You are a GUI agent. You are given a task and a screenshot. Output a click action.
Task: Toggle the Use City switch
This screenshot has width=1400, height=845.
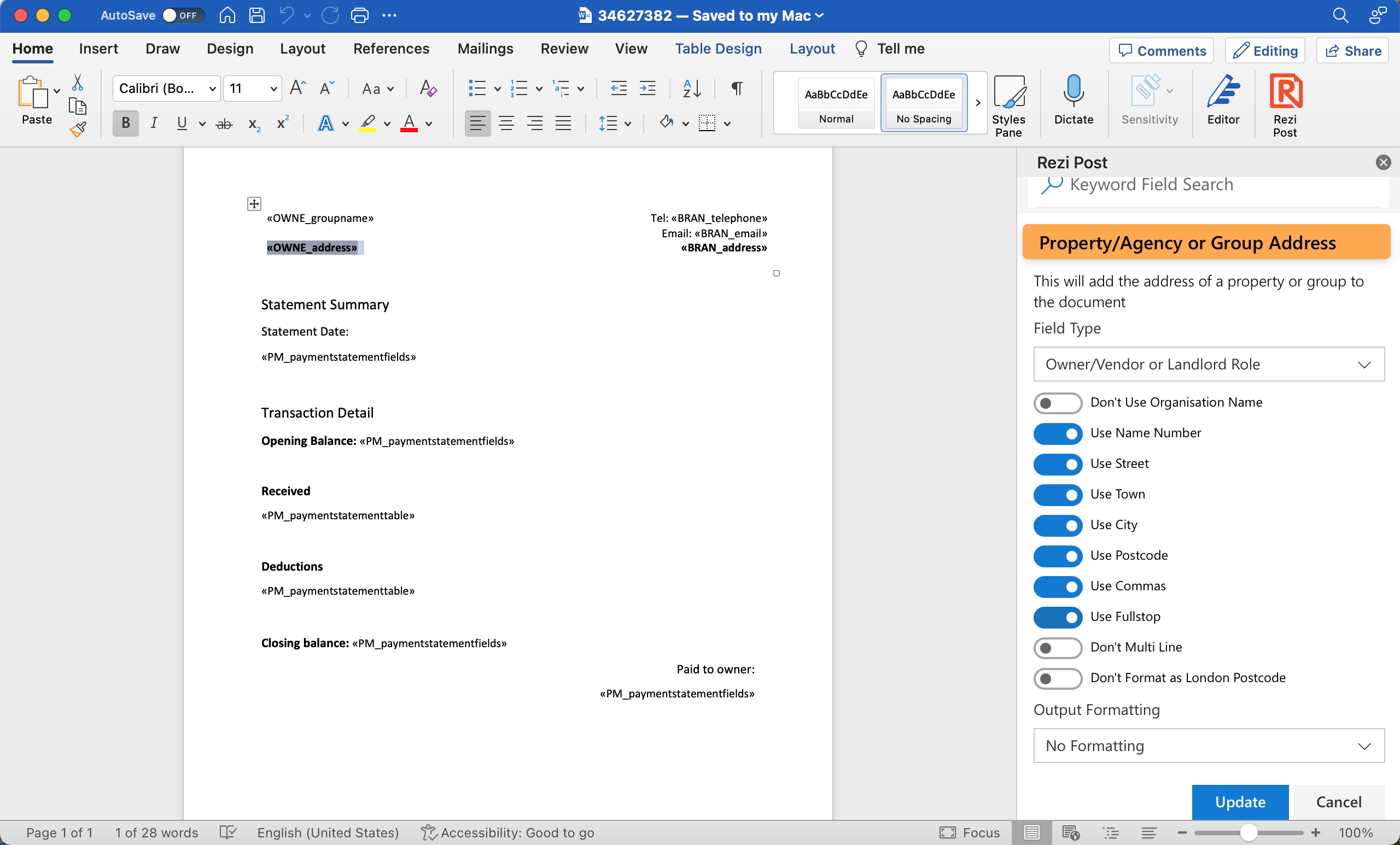coord(1058,525)
